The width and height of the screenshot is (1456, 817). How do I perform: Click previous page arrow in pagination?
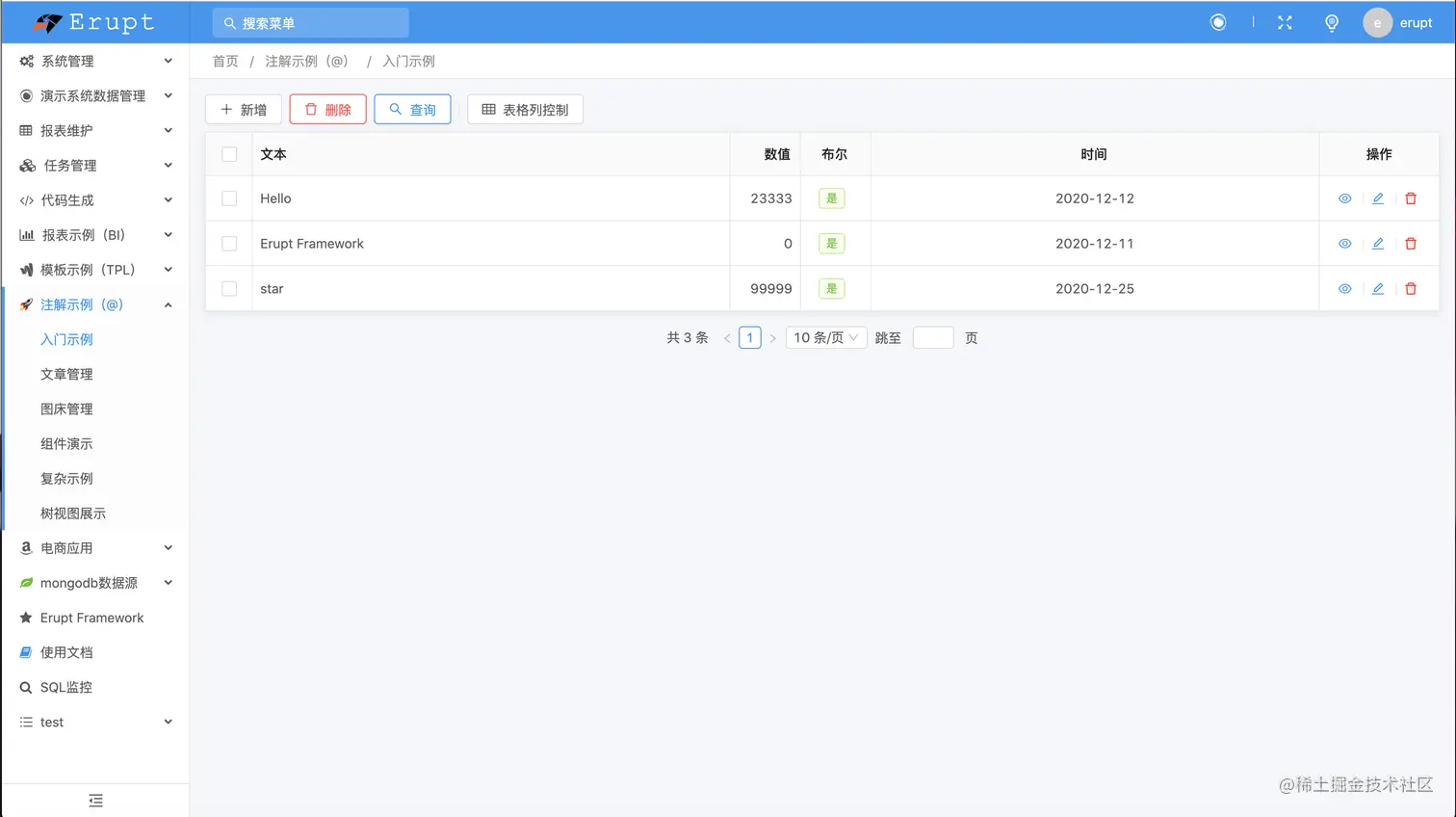[x=727, y=338]
